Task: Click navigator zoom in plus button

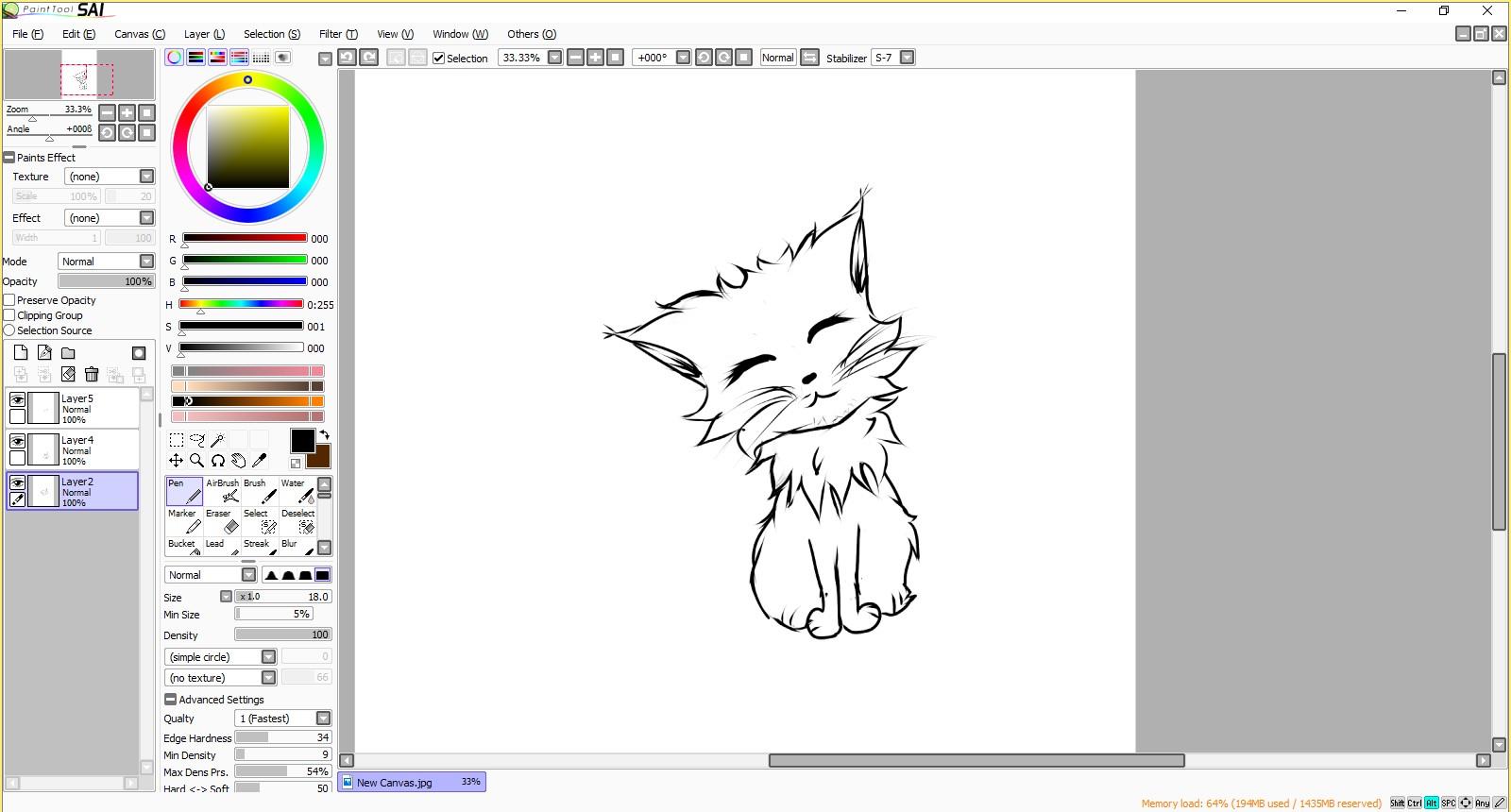Action: [x=127, y=112]
